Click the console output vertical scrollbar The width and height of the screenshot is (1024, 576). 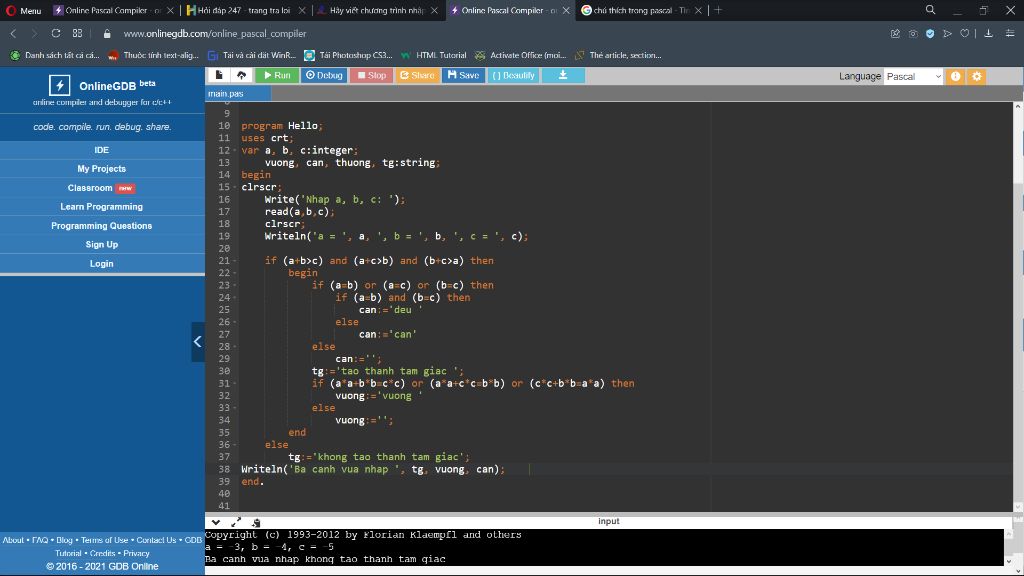(1009, 547)
